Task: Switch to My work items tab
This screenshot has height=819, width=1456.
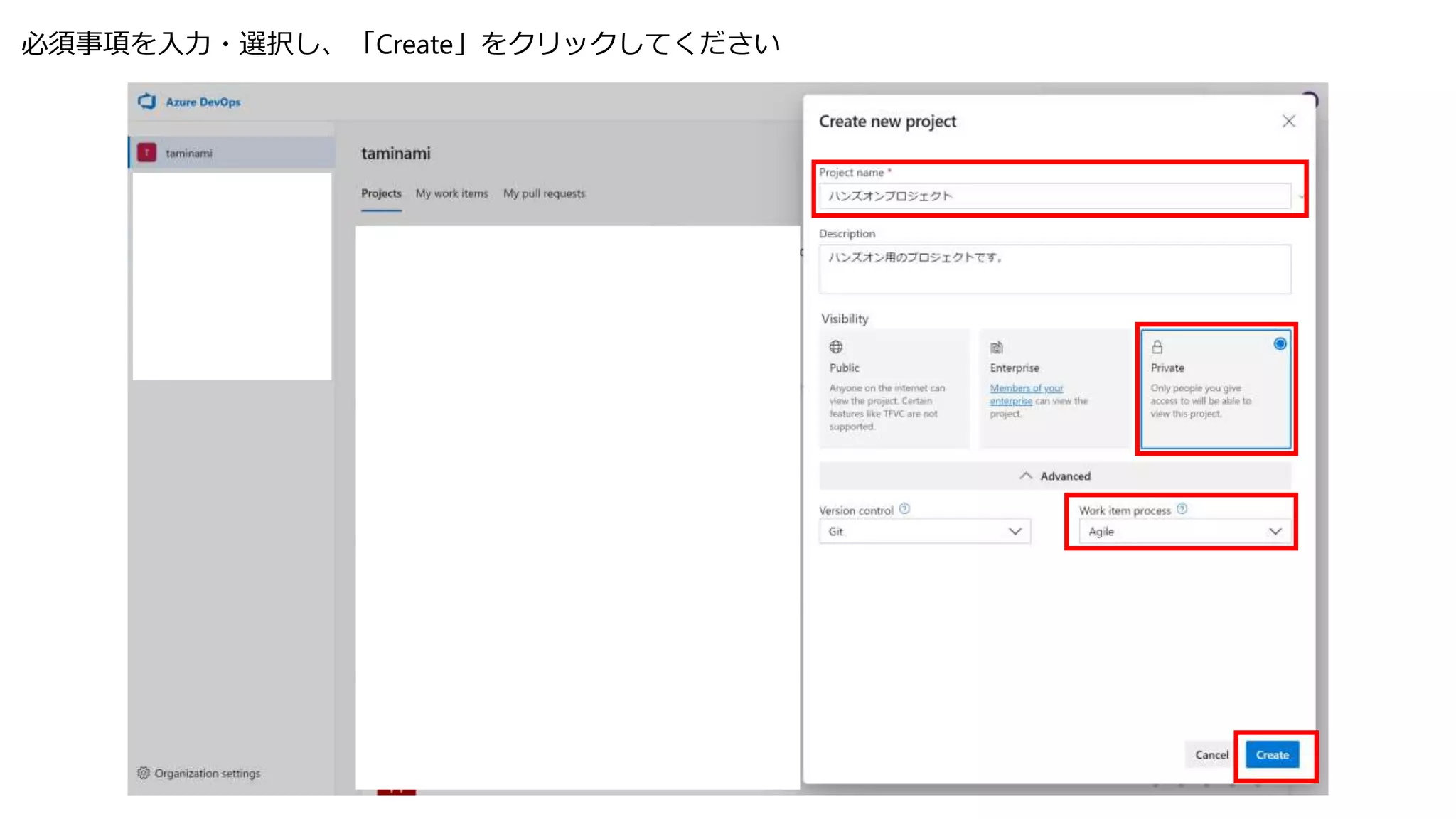Action: point(452,193)
